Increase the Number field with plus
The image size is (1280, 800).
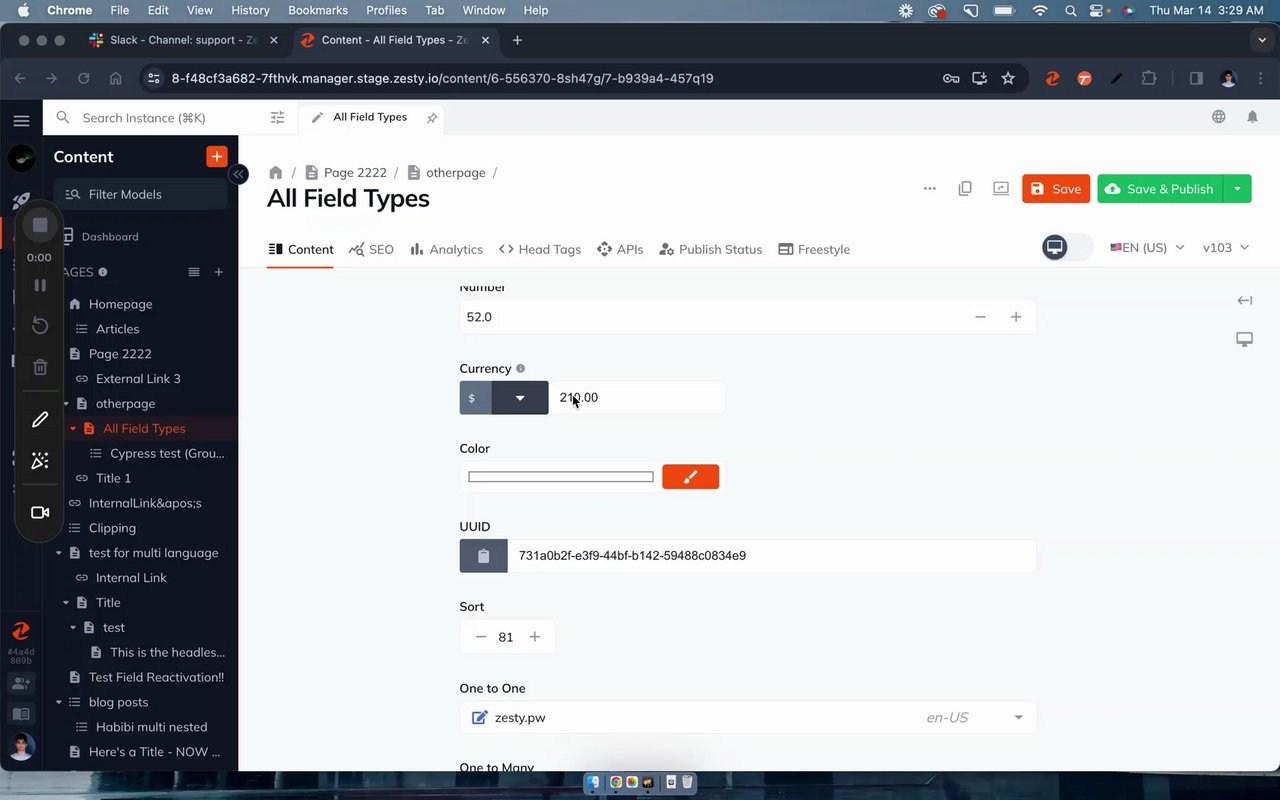(x=1016, y=317)
